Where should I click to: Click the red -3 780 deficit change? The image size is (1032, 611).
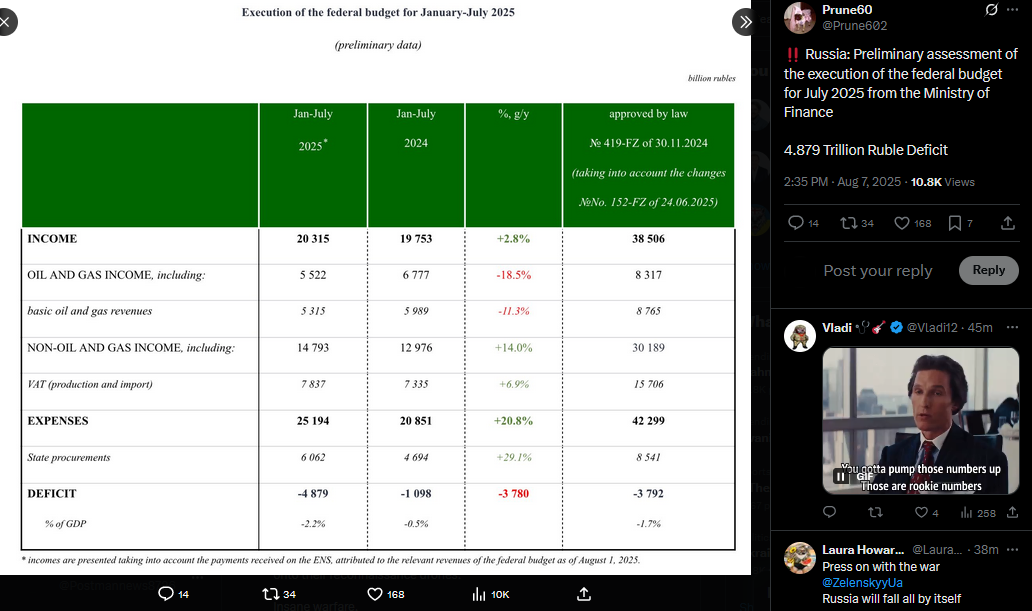click(x=513, y=493)
